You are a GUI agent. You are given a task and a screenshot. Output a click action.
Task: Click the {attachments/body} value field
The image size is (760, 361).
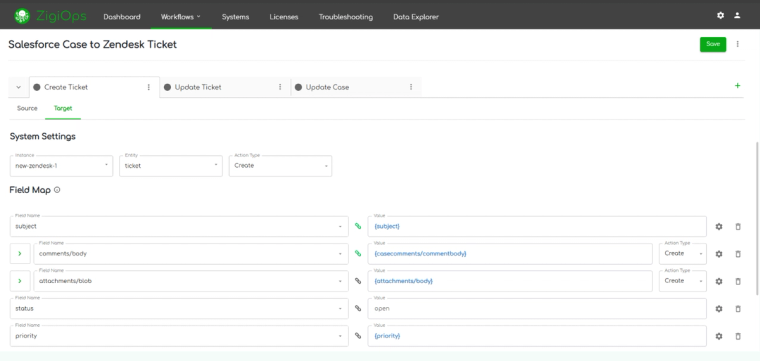(510, 281)
